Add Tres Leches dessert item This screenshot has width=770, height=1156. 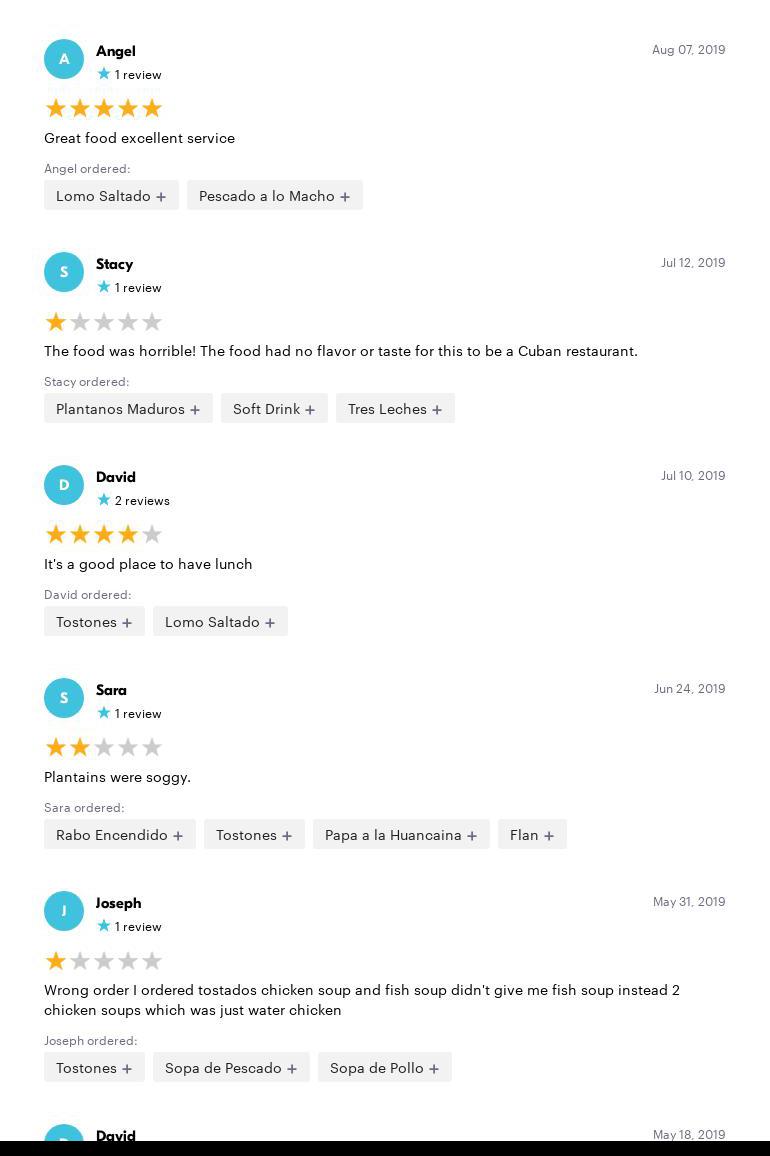[x=395, y=409]
